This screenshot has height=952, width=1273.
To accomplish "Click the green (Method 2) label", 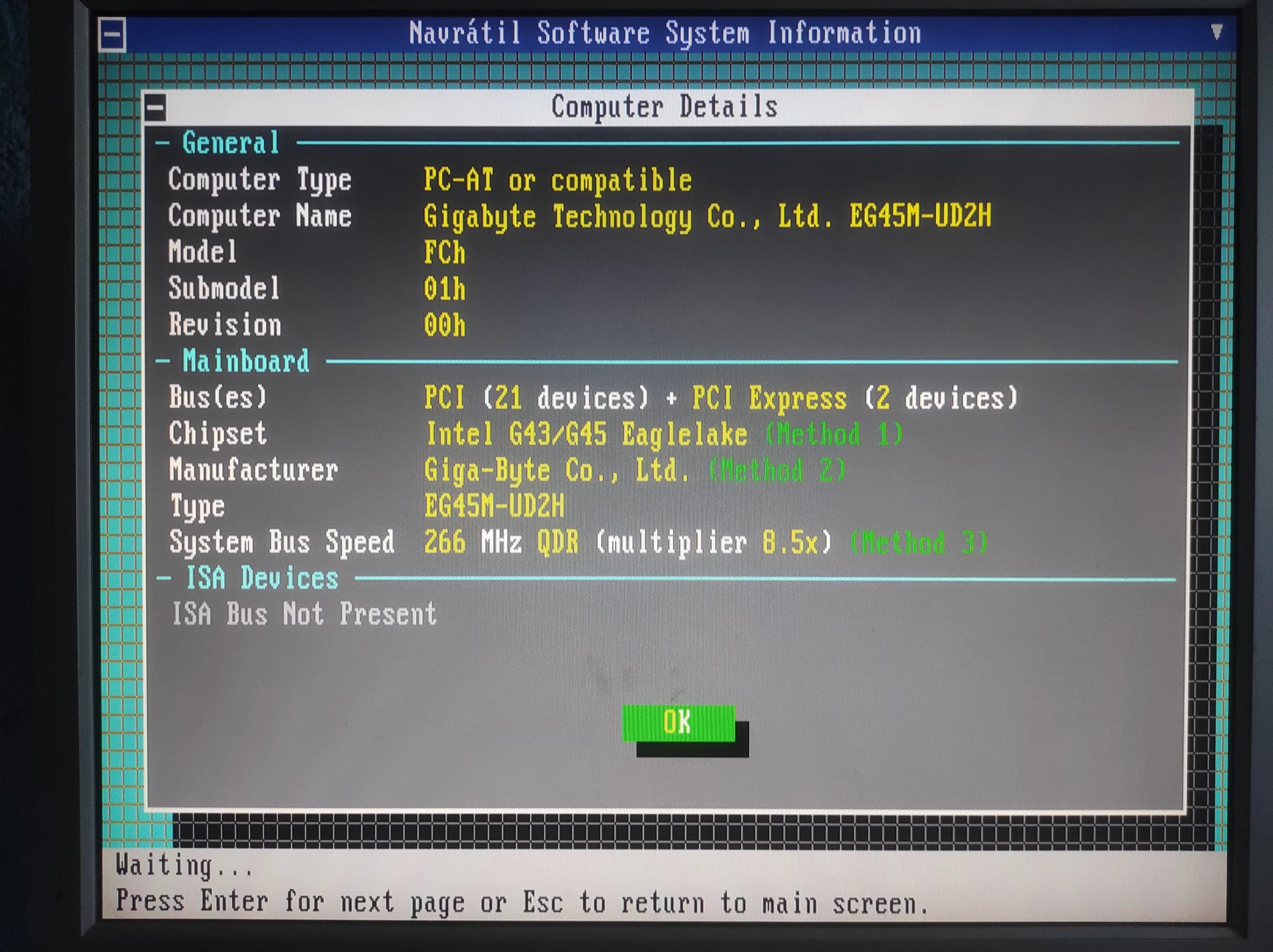I will (777, 470).
